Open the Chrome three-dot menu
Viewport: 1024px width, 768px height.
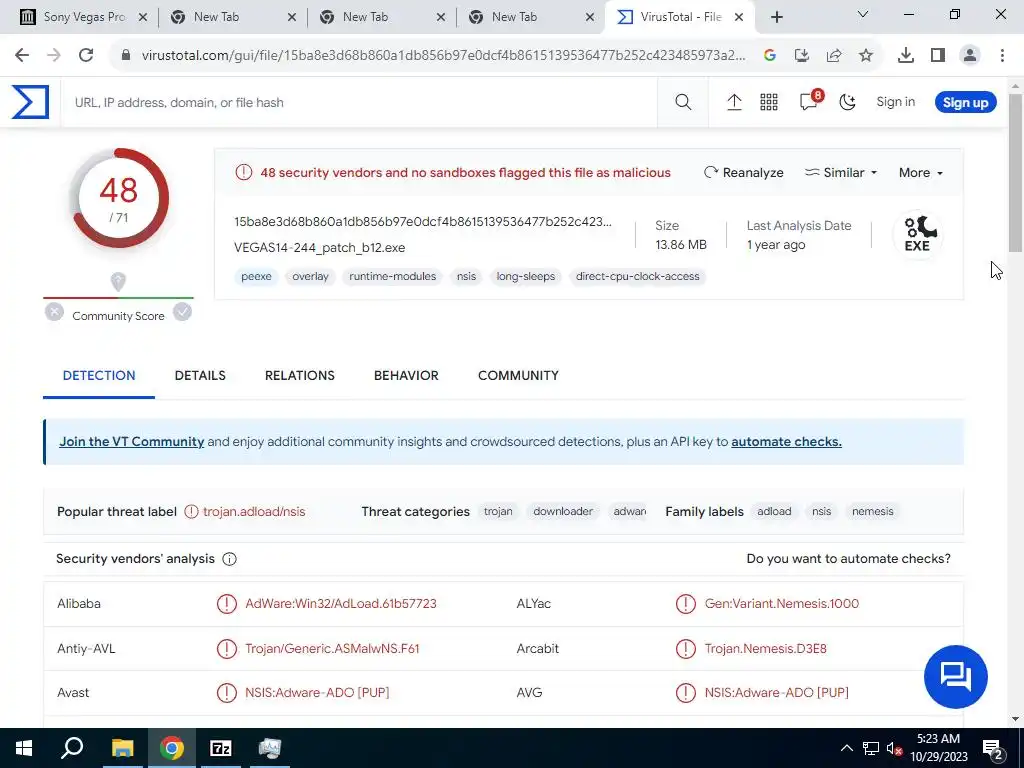(1002, 56)
